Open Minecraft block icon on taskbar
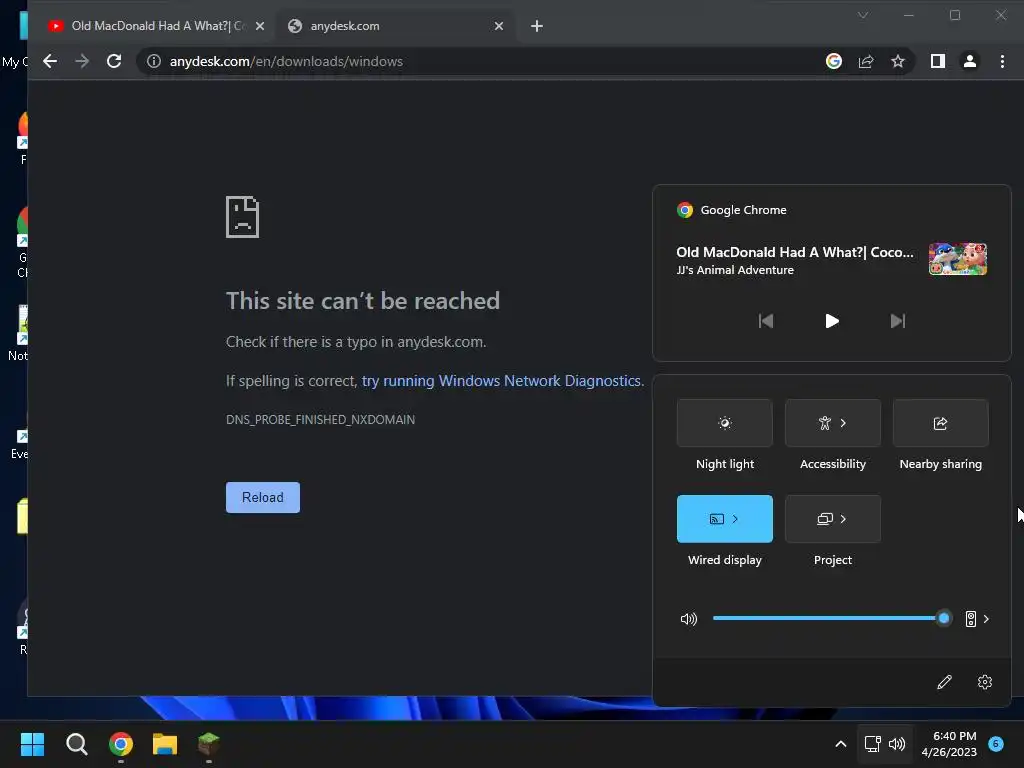Screen dimensions: 1024x768 208,744
